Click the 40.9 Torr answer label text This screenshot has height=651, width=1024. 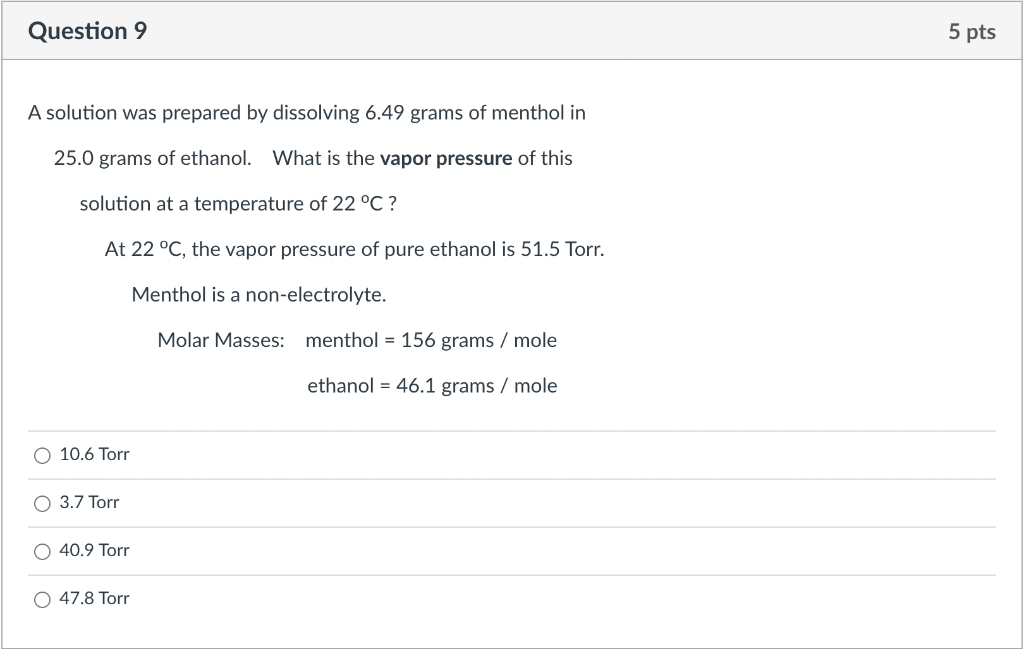(x=93, y=550)
